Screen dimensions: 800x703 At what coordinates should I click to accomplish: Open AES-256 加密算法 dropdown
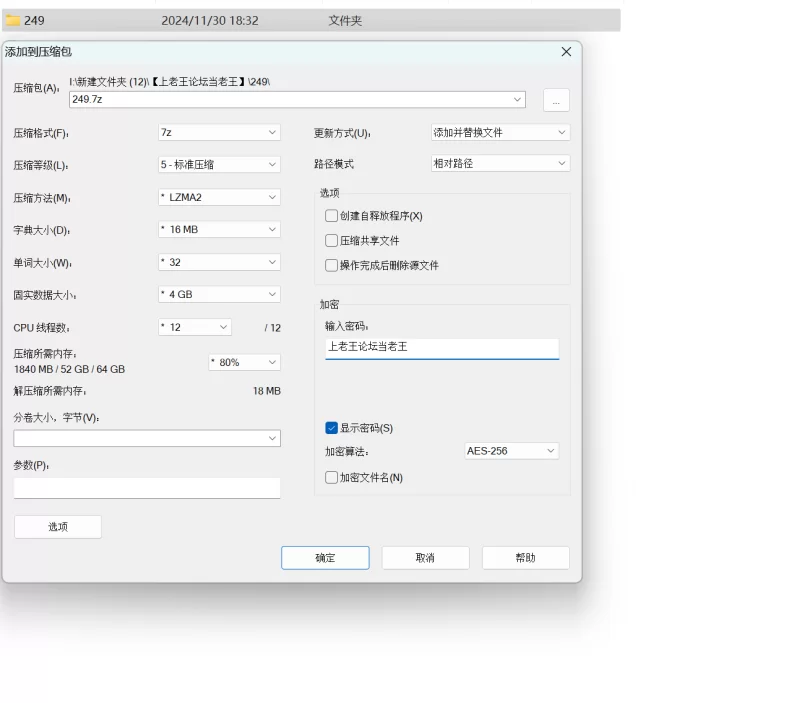pyautogui.click(x=512, y=451)
